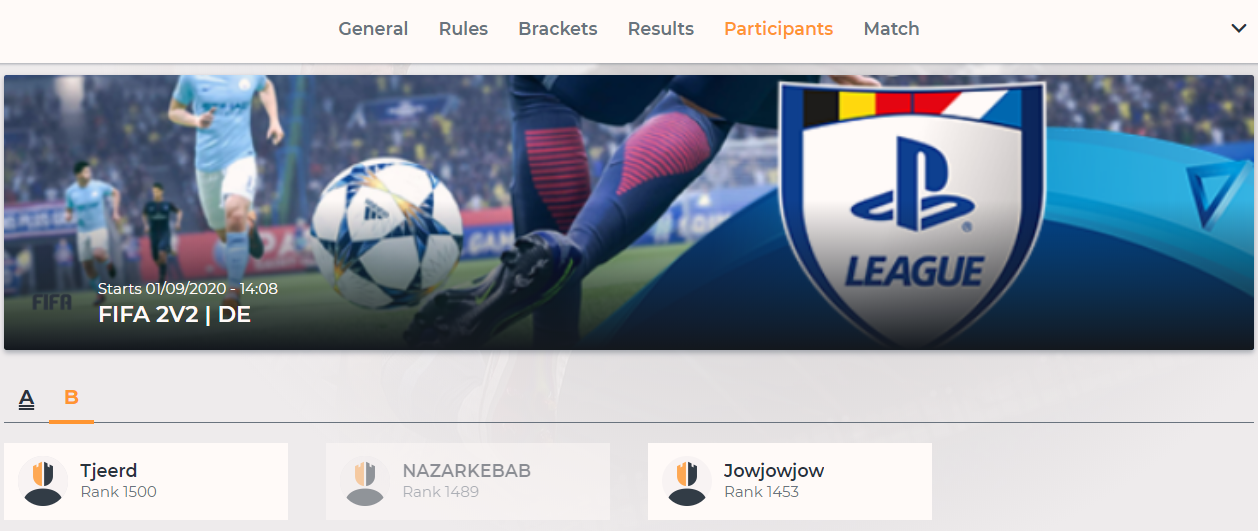
Task: Open the General tab
Action: click(373, 29)
